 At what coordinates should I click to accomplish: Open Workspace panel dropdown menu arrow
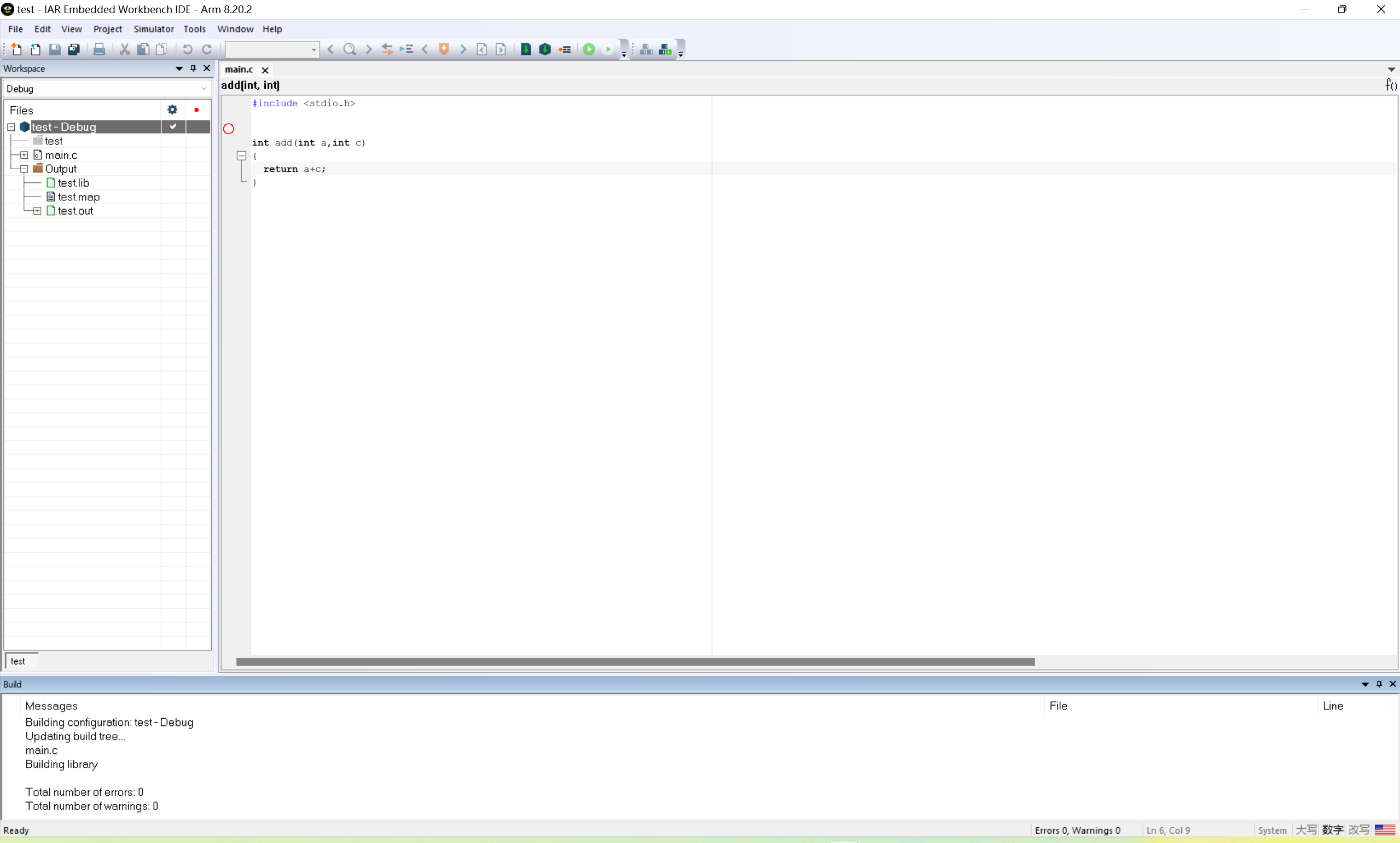[179, 68]
